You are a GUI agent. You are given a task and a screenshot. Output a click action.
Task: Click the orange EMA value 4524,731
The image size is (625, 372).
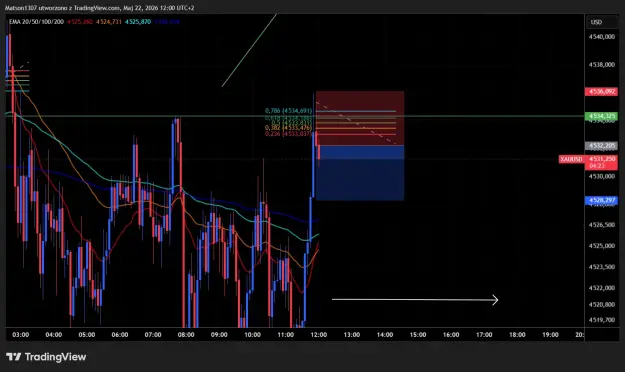pyautogui.click(x=109, y=22)
